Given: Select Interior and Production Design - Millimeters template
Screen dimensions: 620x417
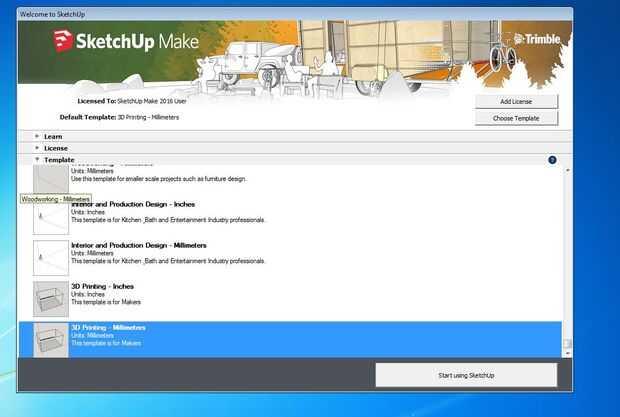Looking at the screenshot, I should click(290, 257).
